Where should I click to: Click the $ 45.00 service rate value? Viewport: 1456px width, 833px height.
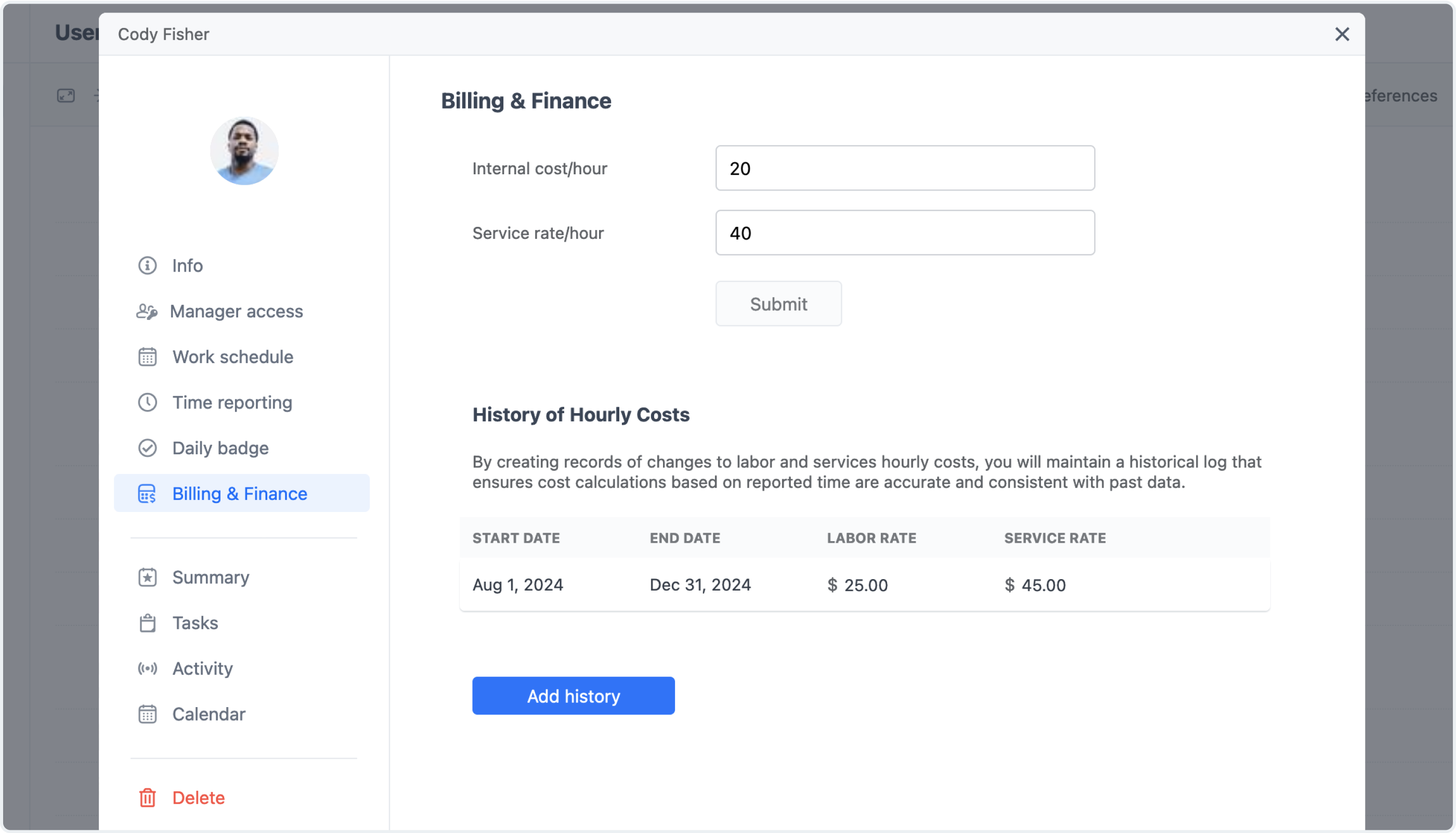1035,585
